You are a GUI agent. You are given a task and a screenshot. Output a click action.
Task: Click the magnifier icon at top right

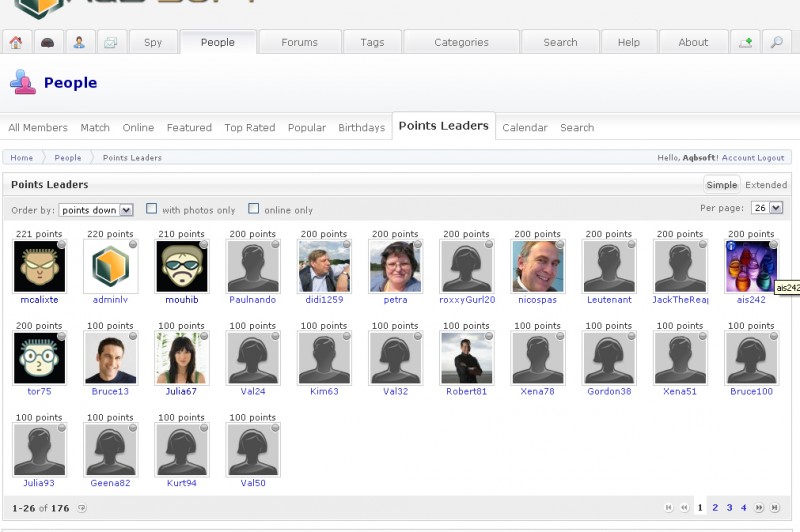(x=775, y=42)
